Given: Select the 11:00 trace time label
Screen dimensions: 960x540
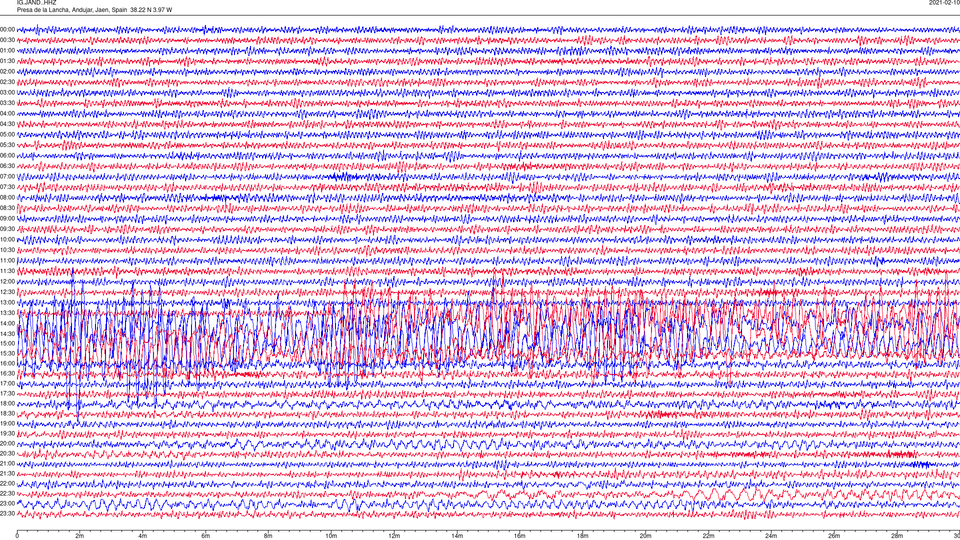Looking at the screenshot, I should 7,260.
